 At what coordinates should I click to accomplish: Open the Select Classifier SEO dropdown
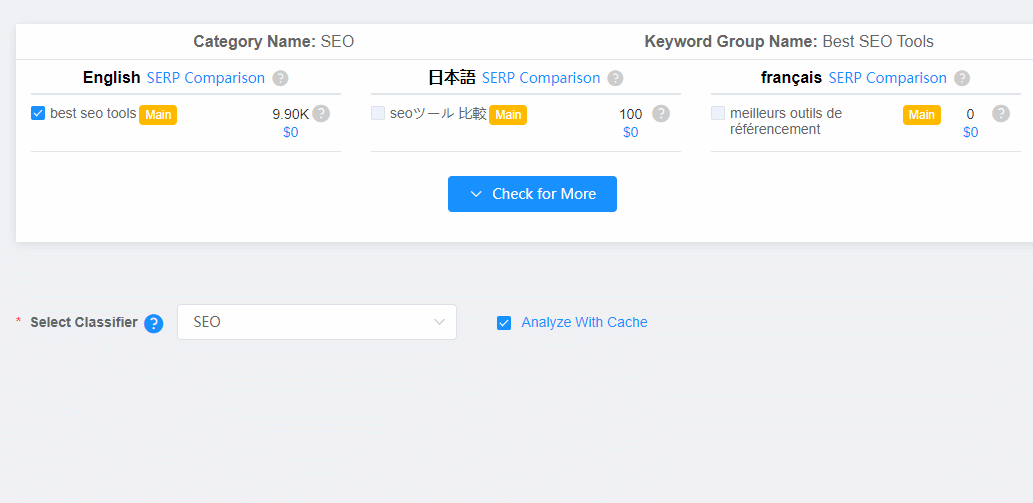click(x=317, y=322)
